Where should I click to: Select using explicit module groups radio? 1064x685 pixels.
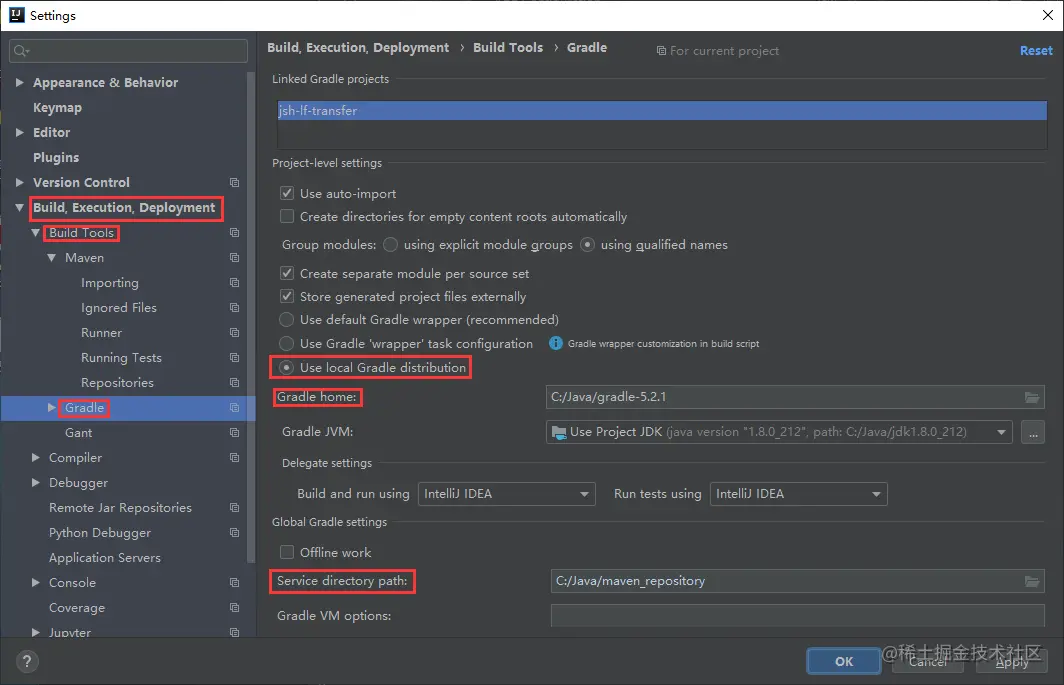390,244
